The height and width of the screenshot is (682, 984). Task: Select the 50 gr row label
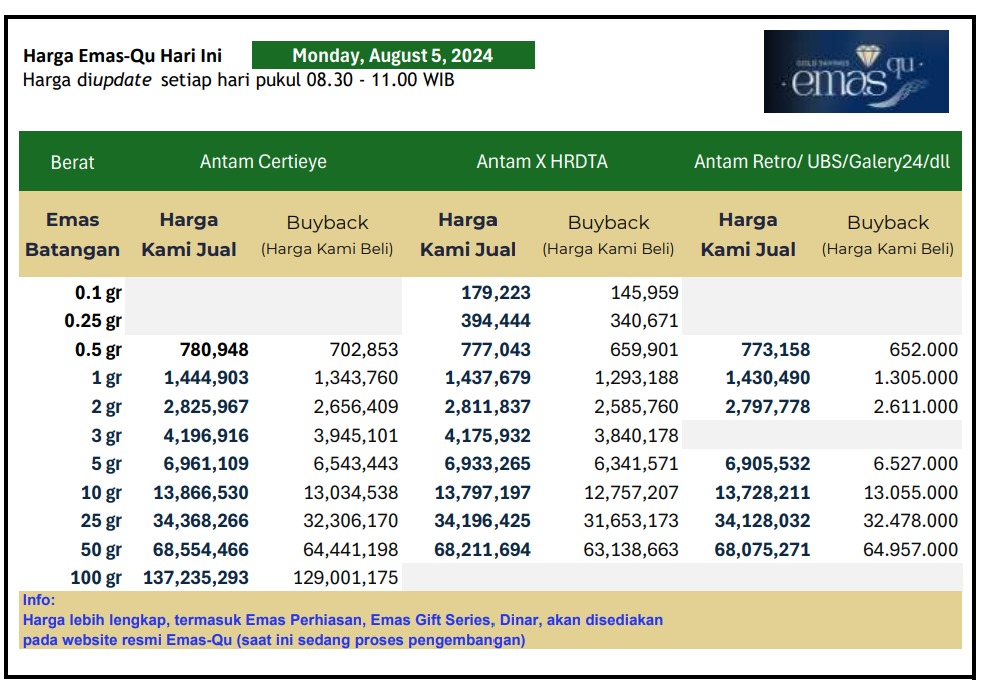(102, 550)
